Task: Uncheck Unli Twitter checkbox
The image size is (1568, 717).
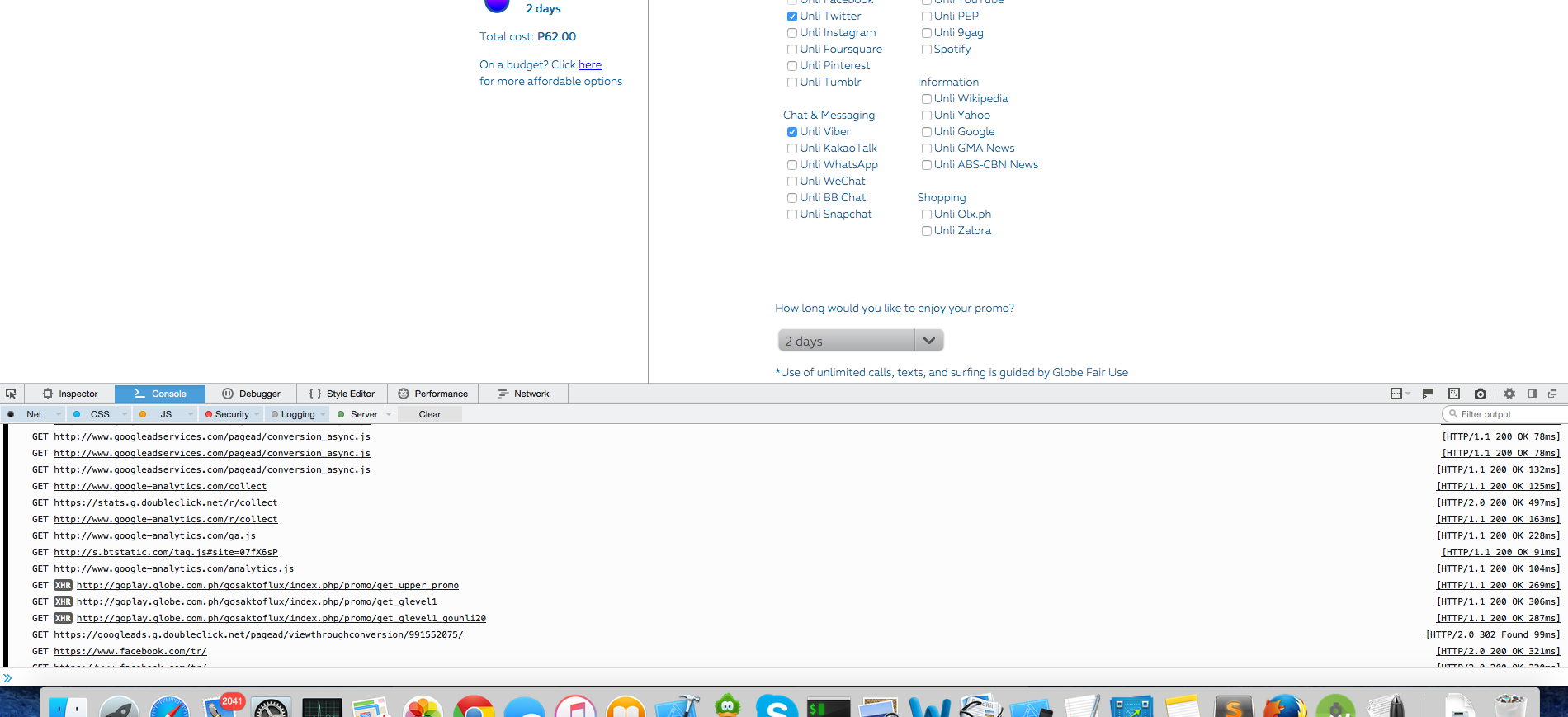Action: [792, 17]
